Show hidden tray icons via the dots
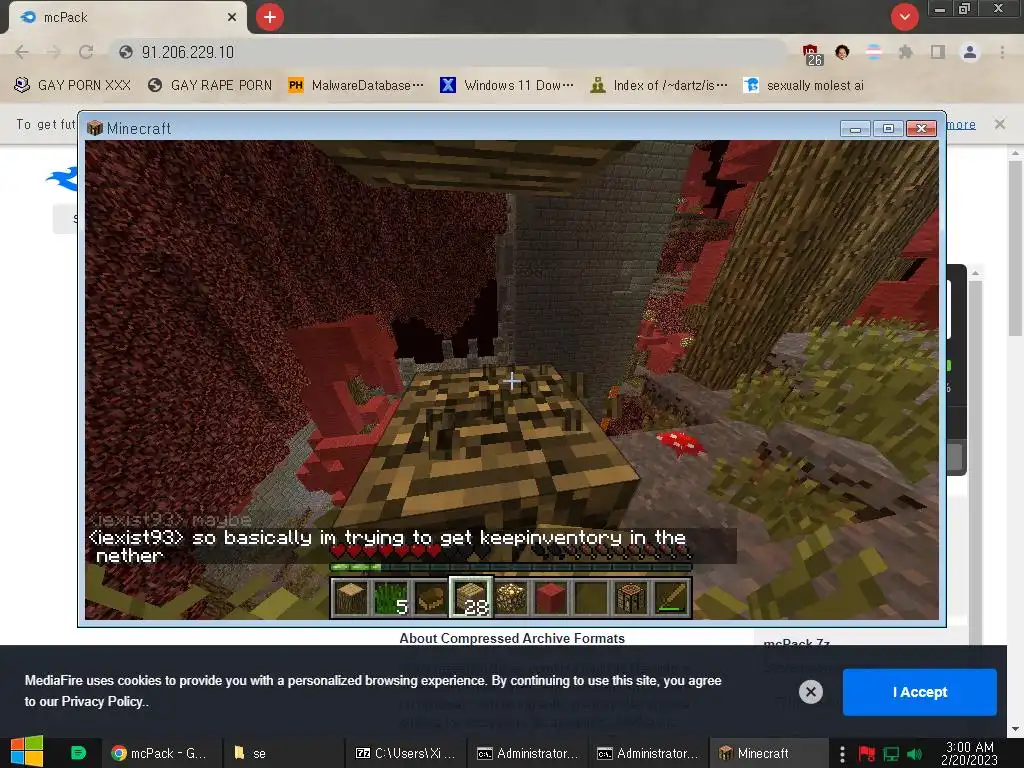The image size is (1024, 768). click(x=842, y=754)
